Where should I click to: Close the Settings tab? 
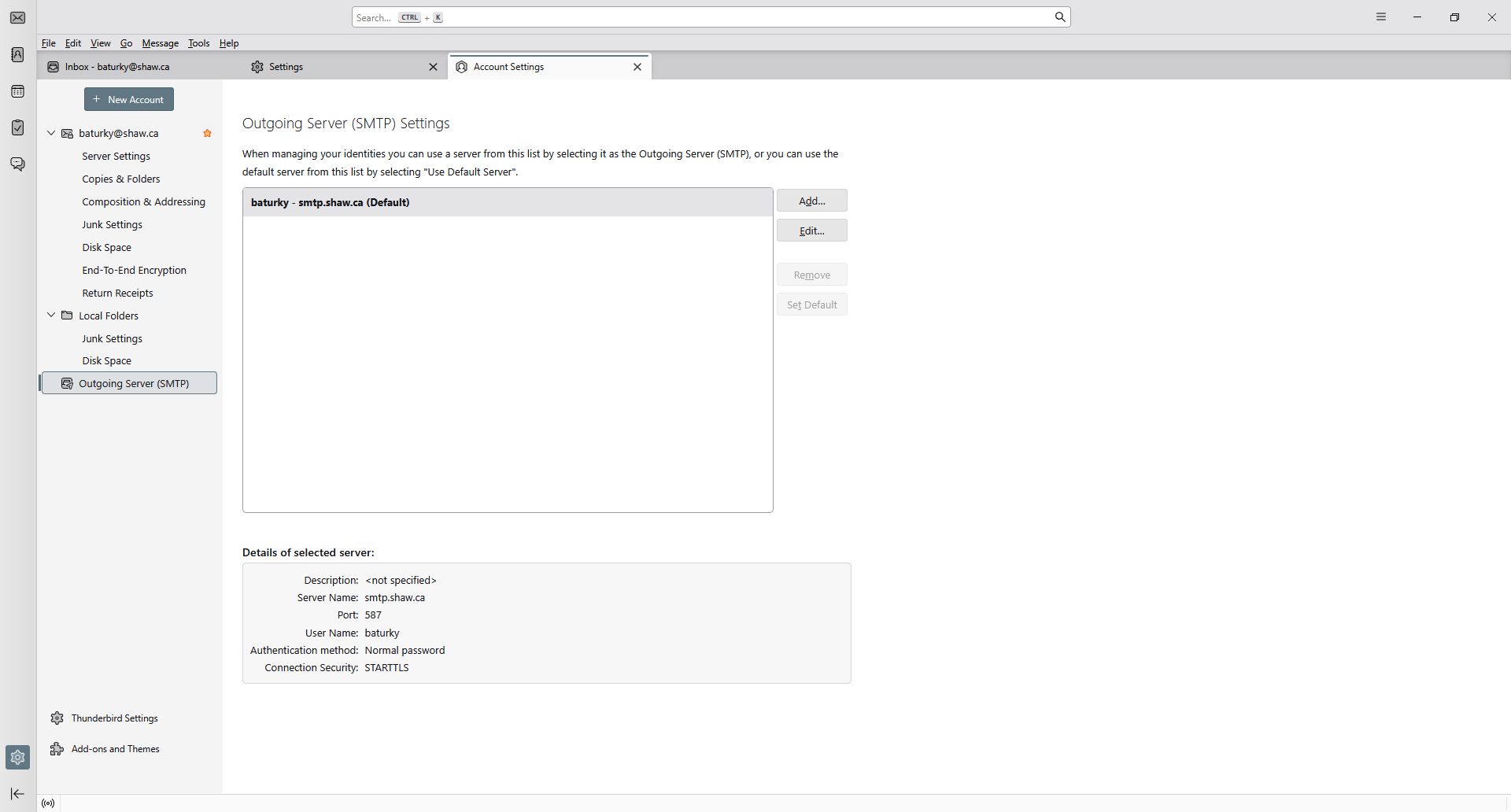click(x=433, y=67)
